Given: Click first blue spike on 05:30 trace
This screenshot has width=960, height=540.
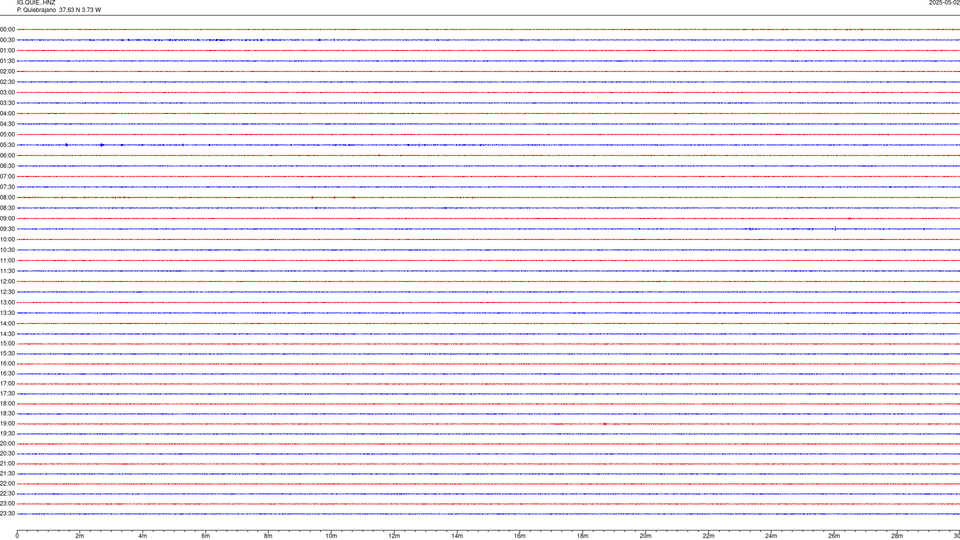Looking at the screenshot, I should point(66,145).
